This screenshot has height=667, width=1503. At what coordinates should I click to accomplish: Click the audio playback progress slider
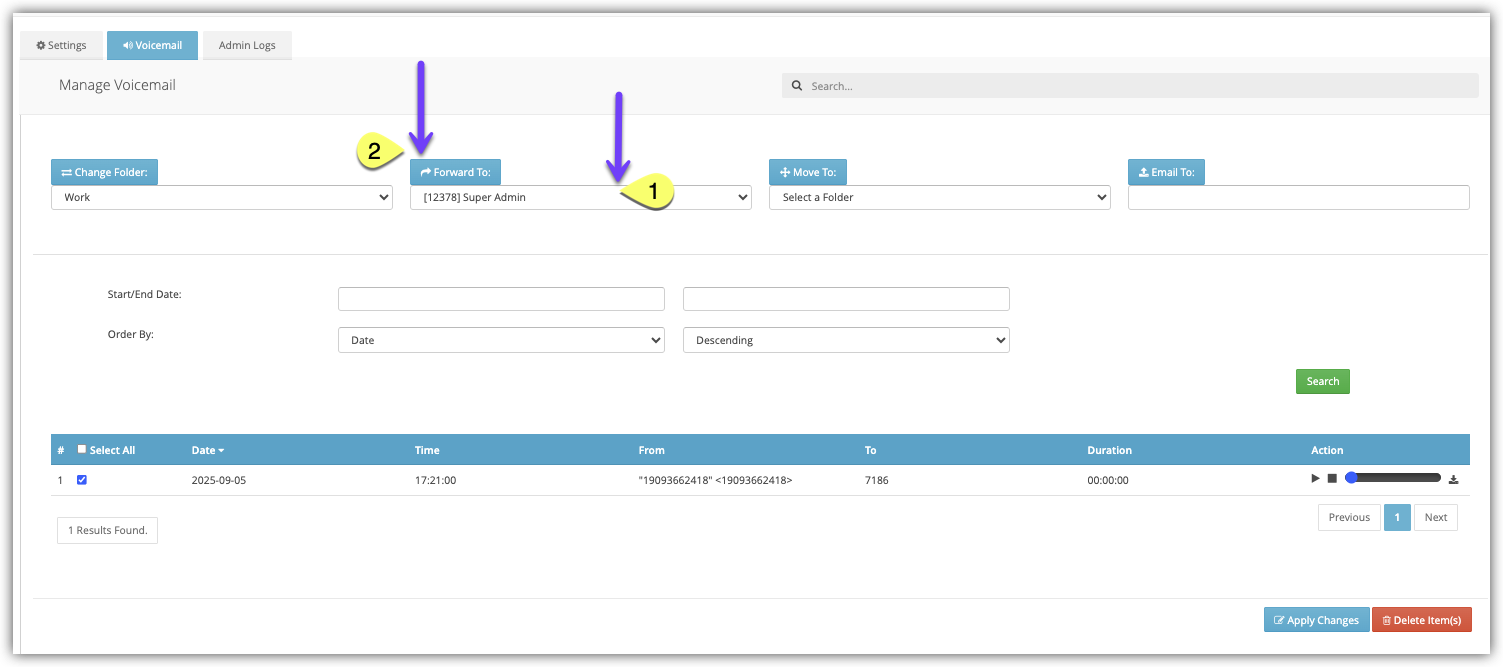point(1395,479)
